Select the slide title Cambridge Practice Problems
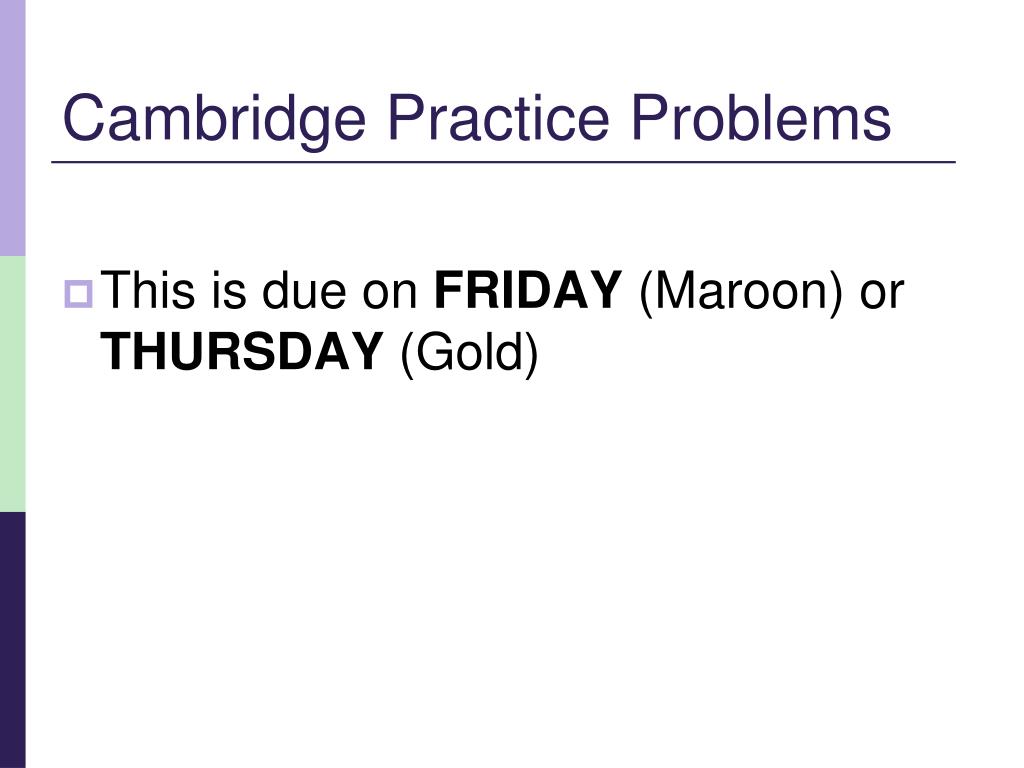Viewport: 1024px width, 768px height. [x=477, y=119]
